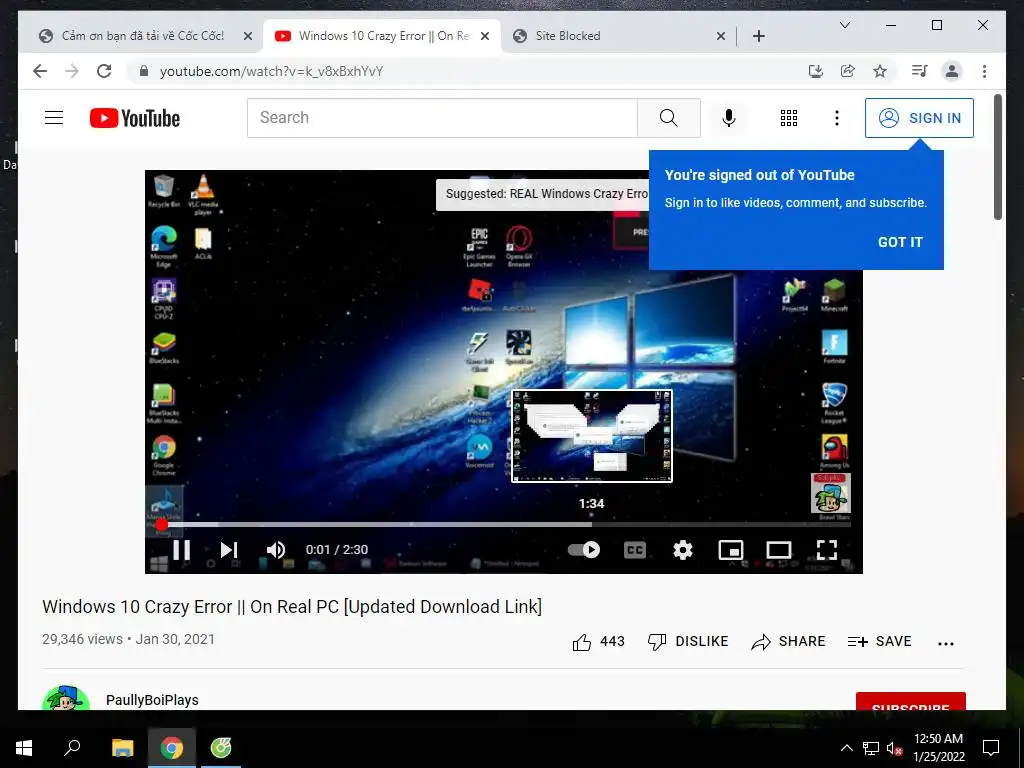Open the YouTube guide hamburger menu
The width and height of the screenshot is (1024, 768).
coord(54,118)
